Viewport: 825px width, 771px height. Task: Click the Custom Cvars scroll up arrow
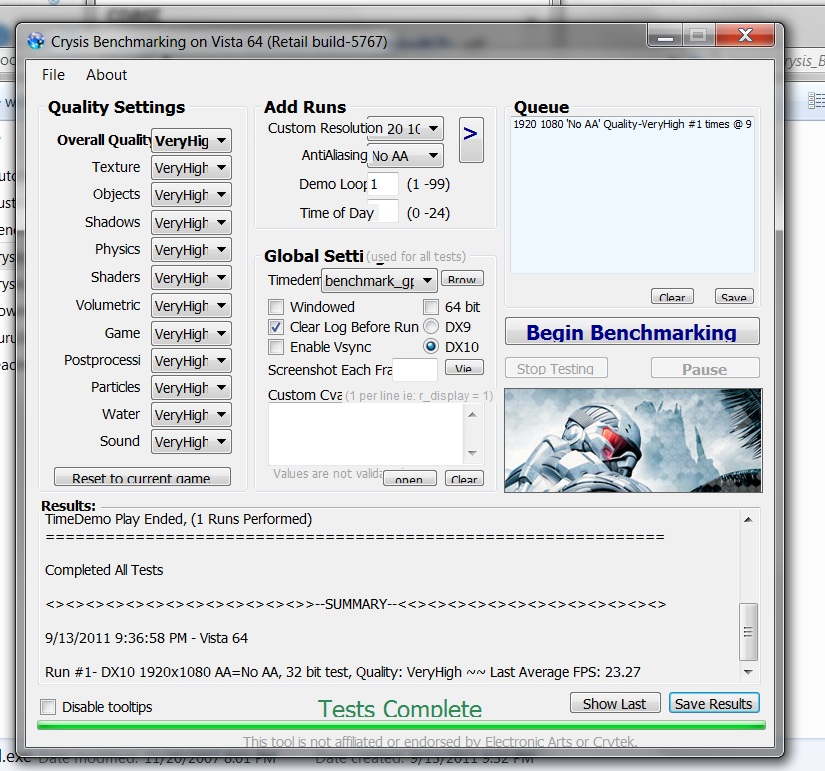(472, 415)
